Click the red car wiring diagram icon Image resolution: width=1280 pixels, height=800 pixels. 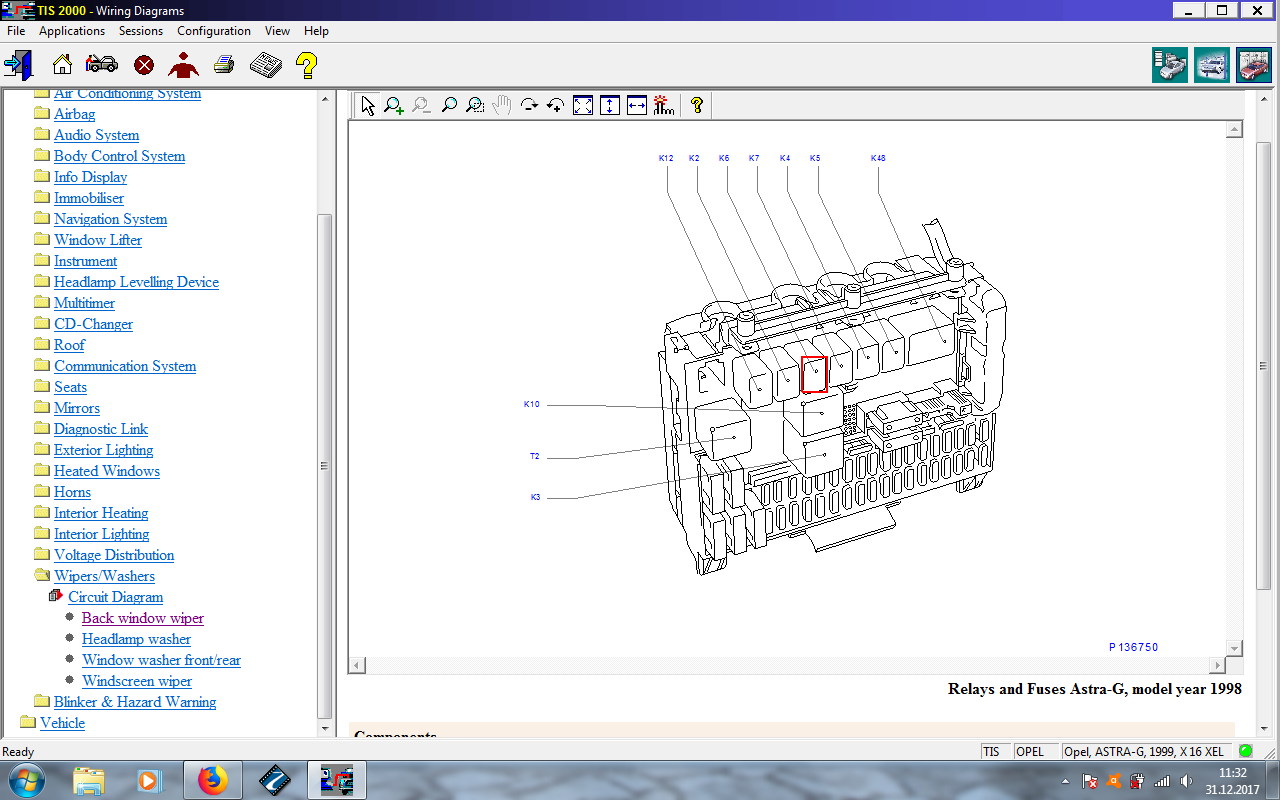(1253, 65)
